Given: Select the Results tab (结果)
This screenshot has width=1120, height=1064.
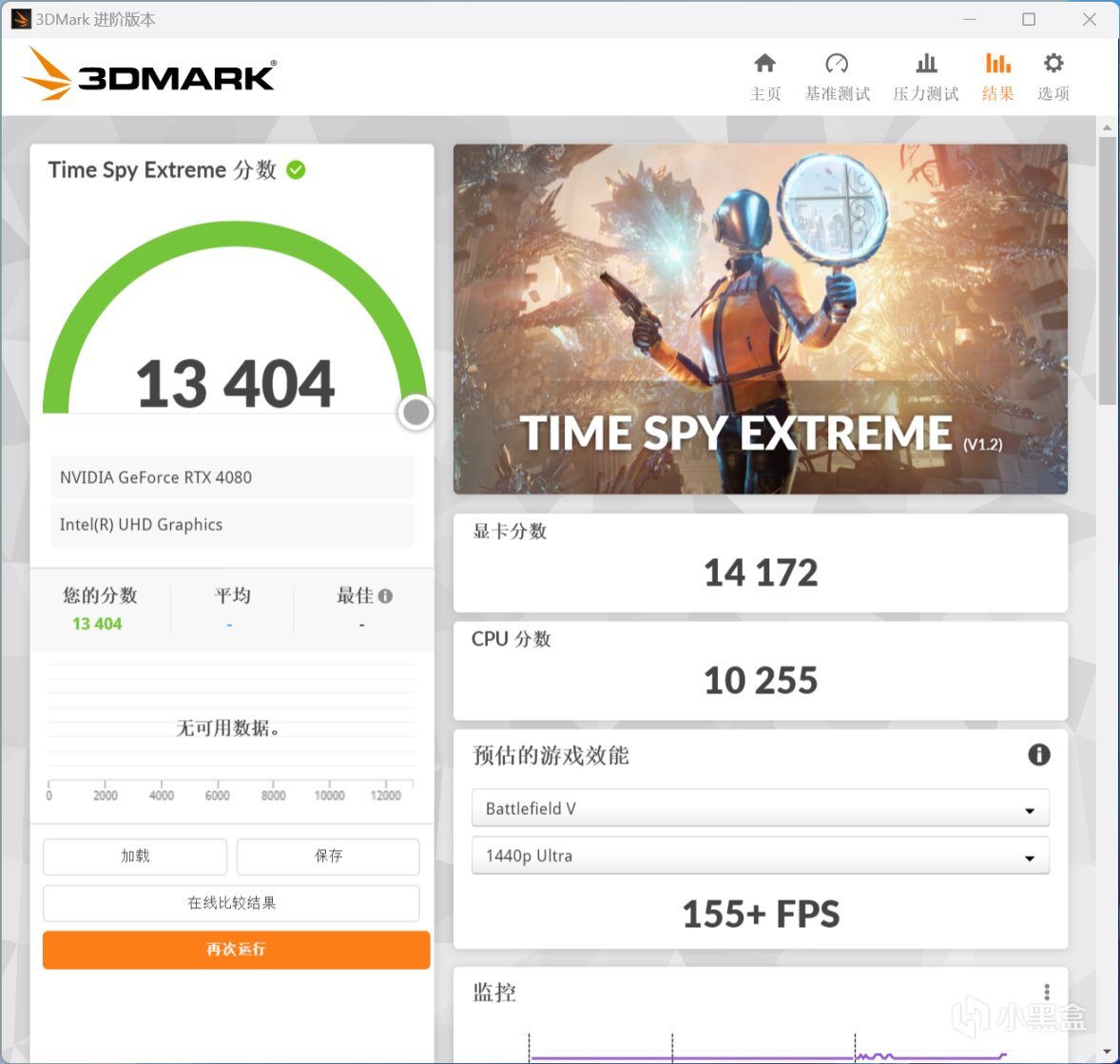Looking at the screenshot, I should pyautogui.click(x=997, y=76).
